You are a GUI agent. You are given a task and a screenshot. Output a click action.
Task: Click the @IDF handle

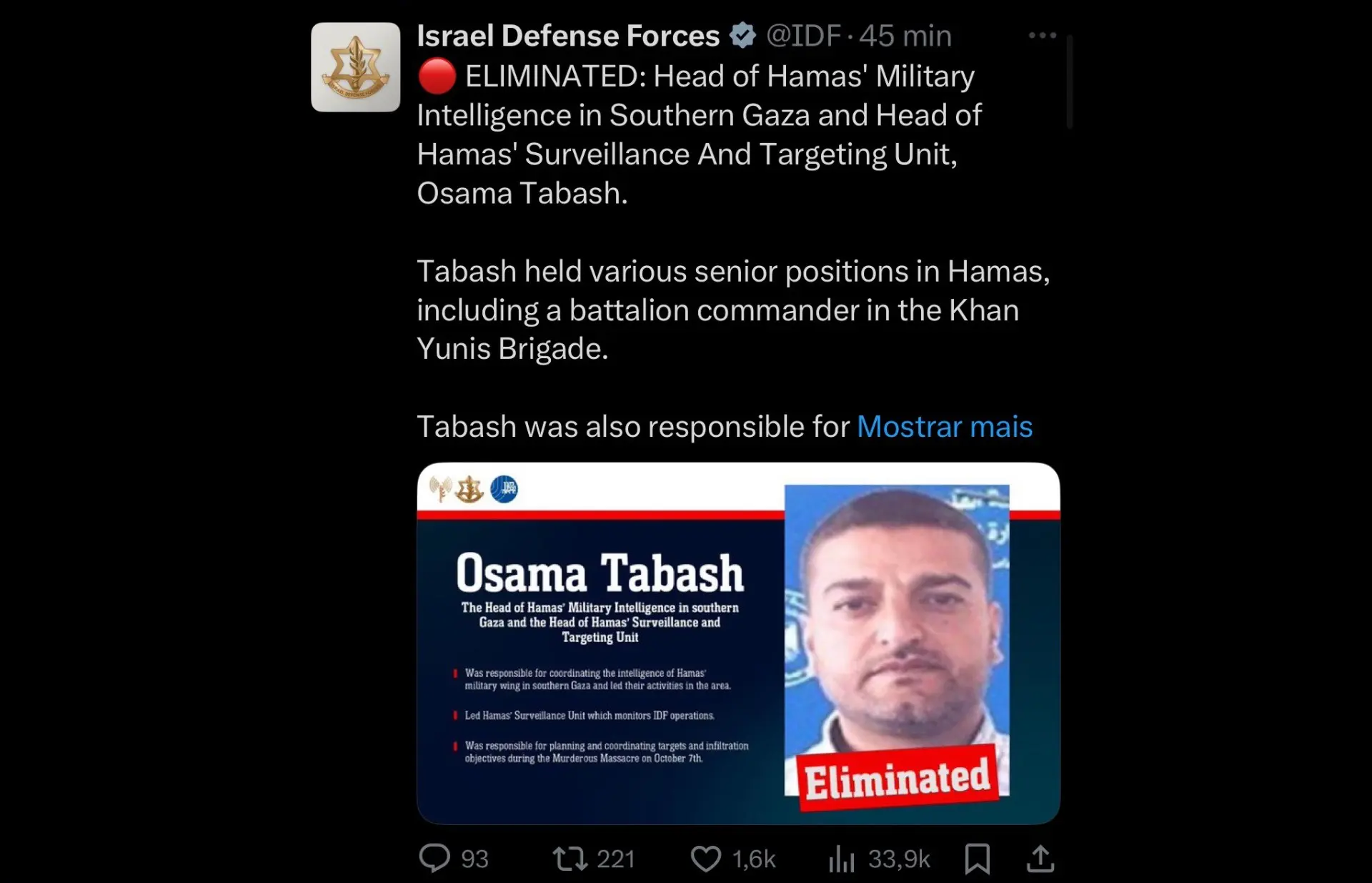(803, 36)
